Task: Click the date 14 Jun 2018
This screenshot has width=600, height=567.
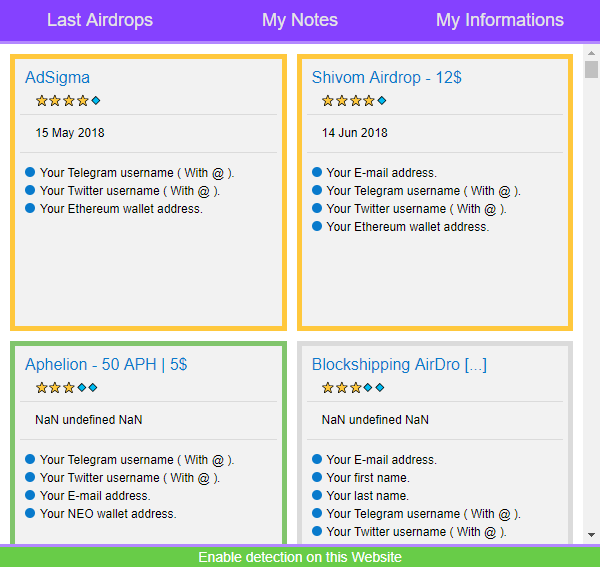Action: pyautogui.click(x=355, y=133)
